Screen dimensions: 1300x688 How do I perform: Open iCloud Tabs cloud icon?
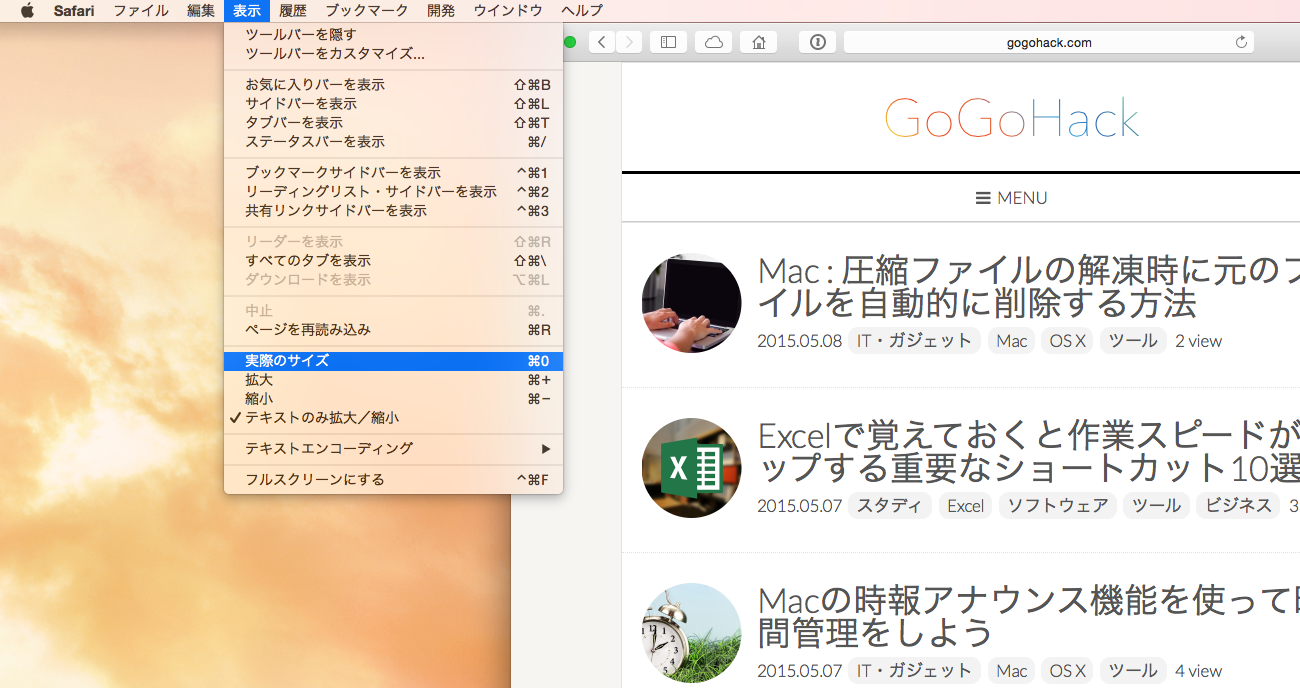pos(714,42)
